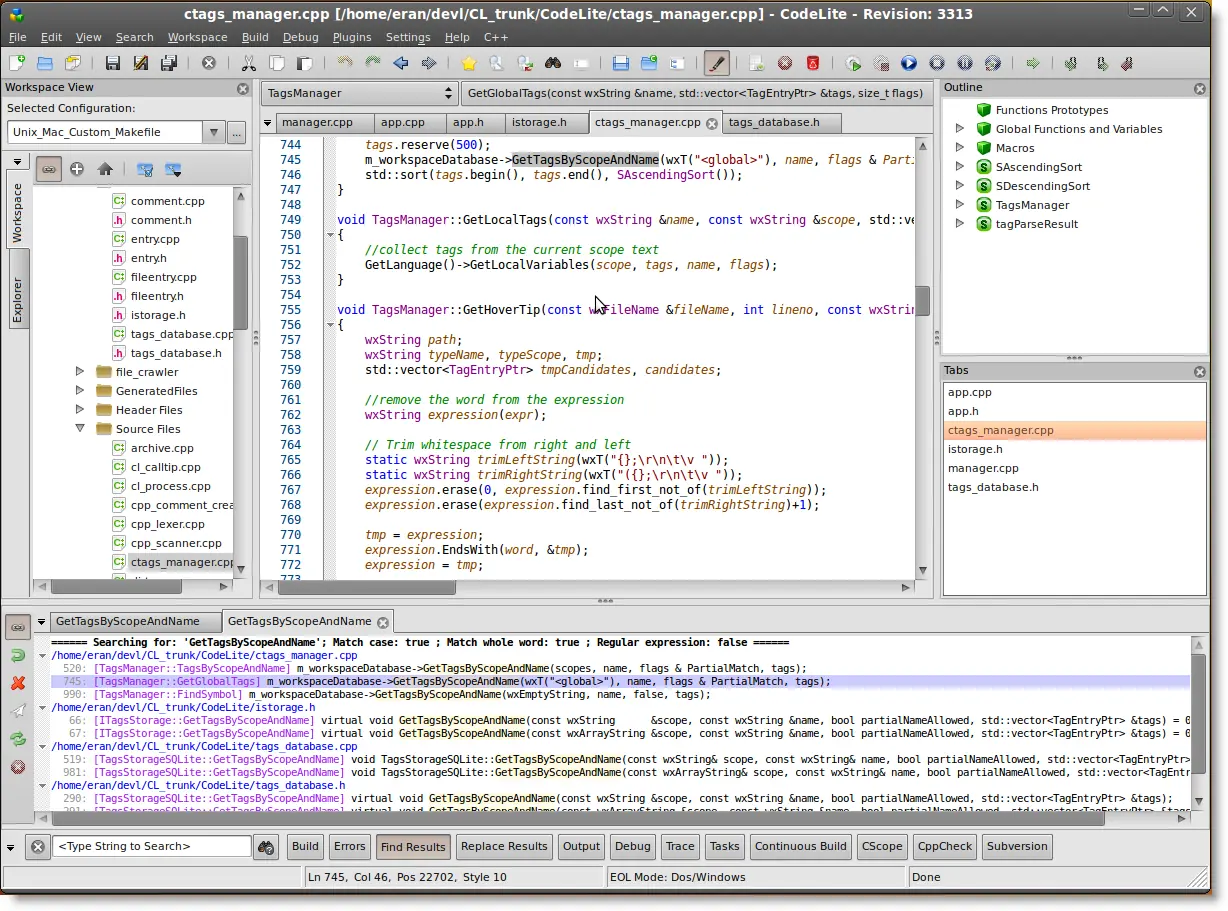Navigate backward with blue left arrow
Image resolution: width=1228 pixels, height=911 pixels.
[401, 63]
